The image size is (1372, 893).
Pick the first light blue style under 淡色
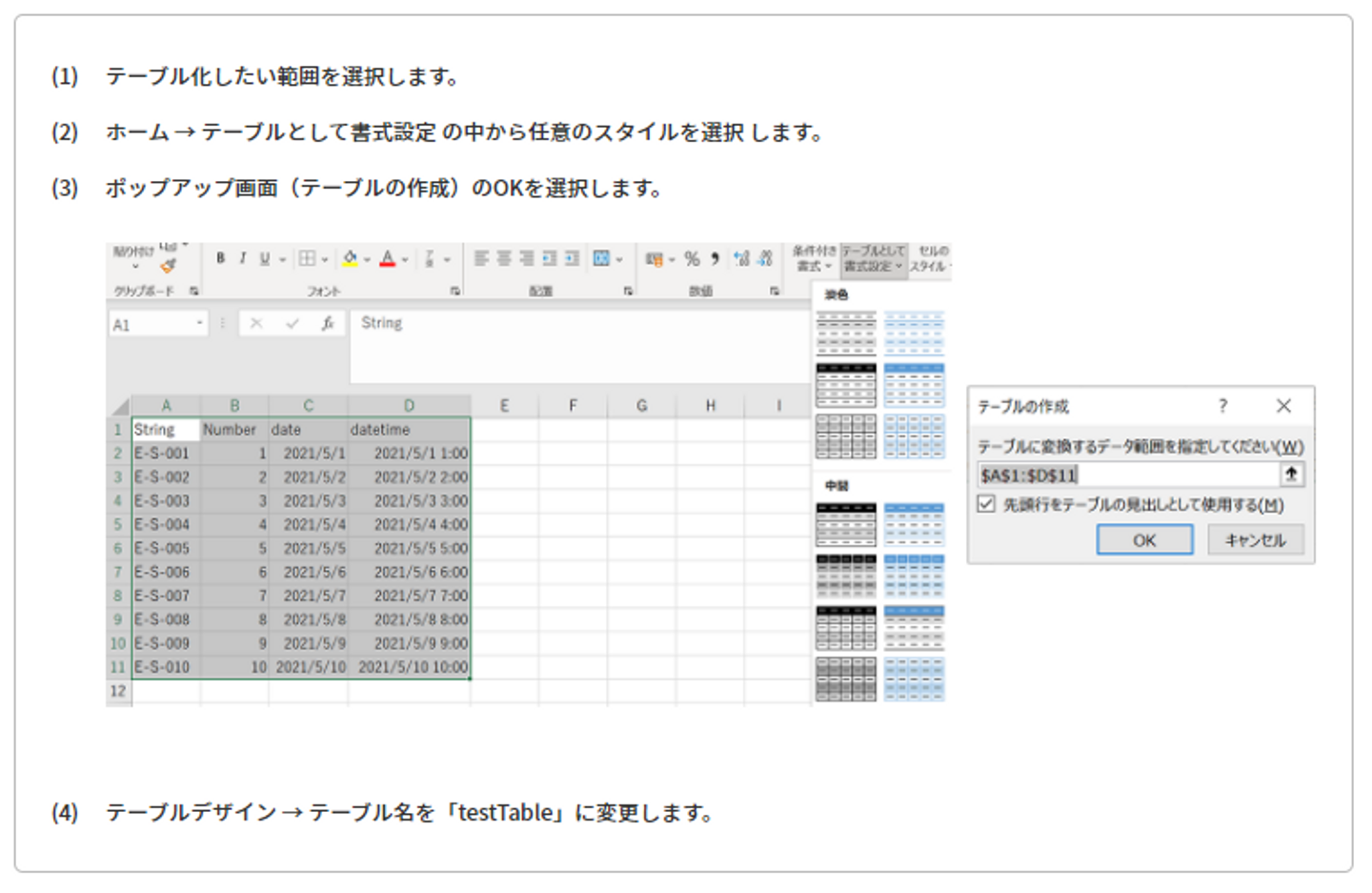914,333
